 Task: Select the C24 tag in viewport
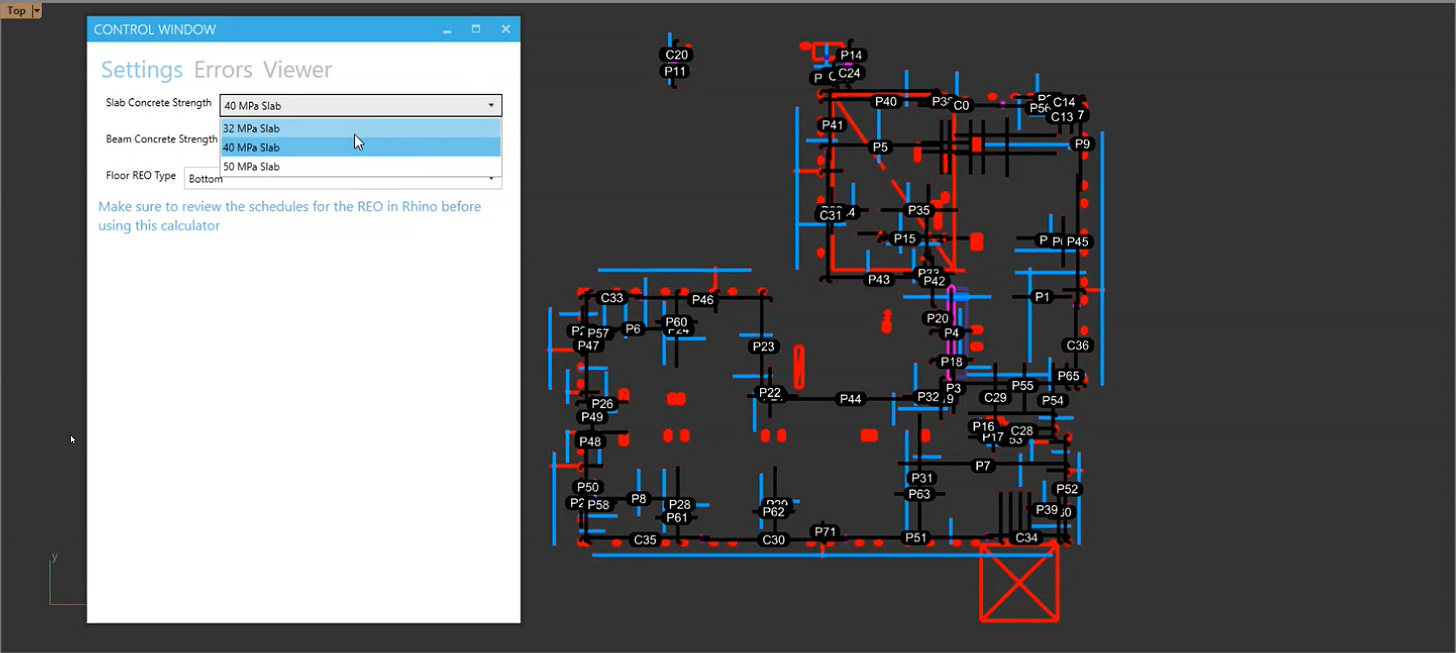(849, 73)
